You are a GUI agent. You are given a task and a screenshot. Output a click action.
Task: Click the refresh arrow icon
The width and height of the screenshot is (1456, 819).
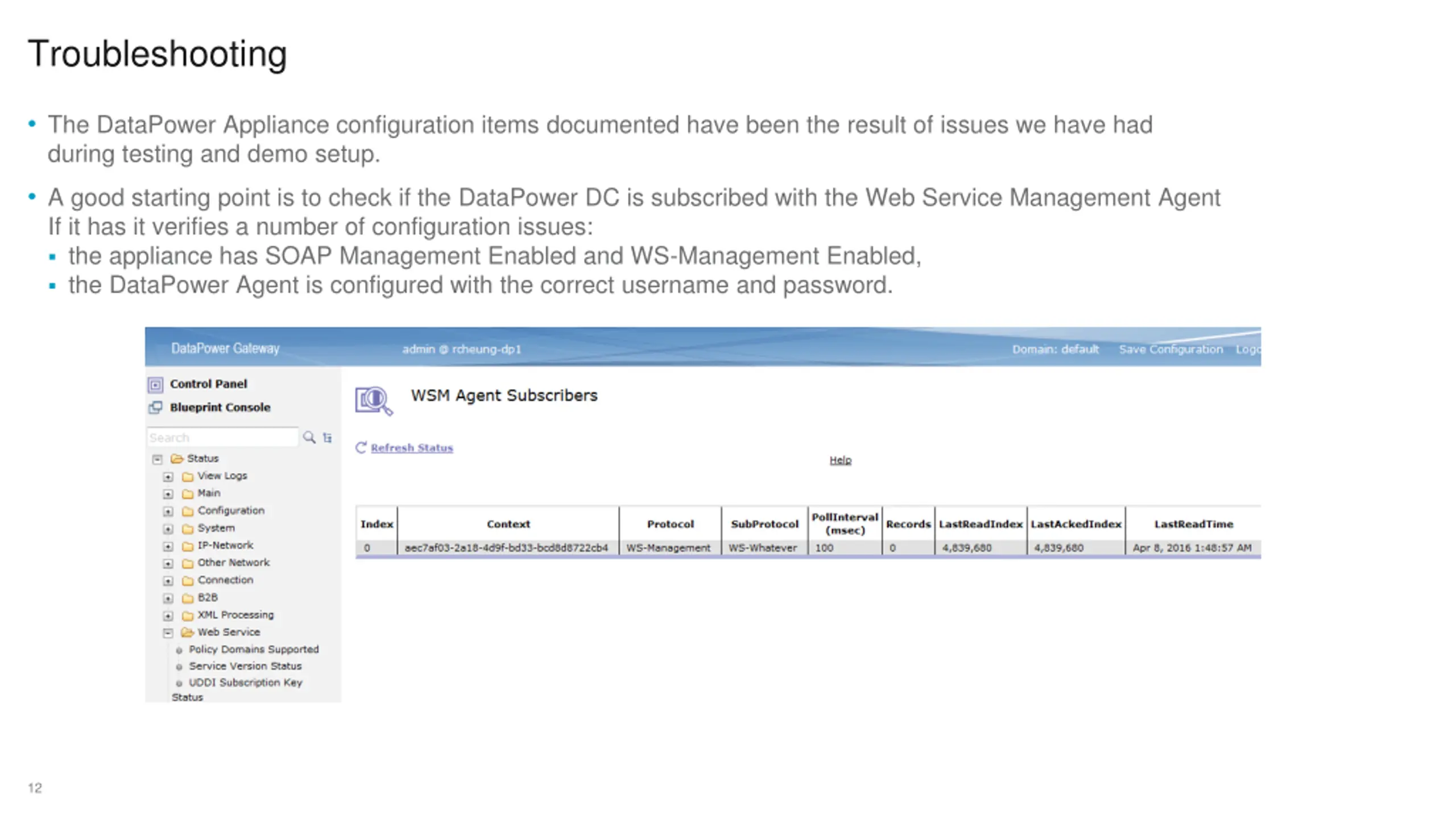[x=361, y=448]
